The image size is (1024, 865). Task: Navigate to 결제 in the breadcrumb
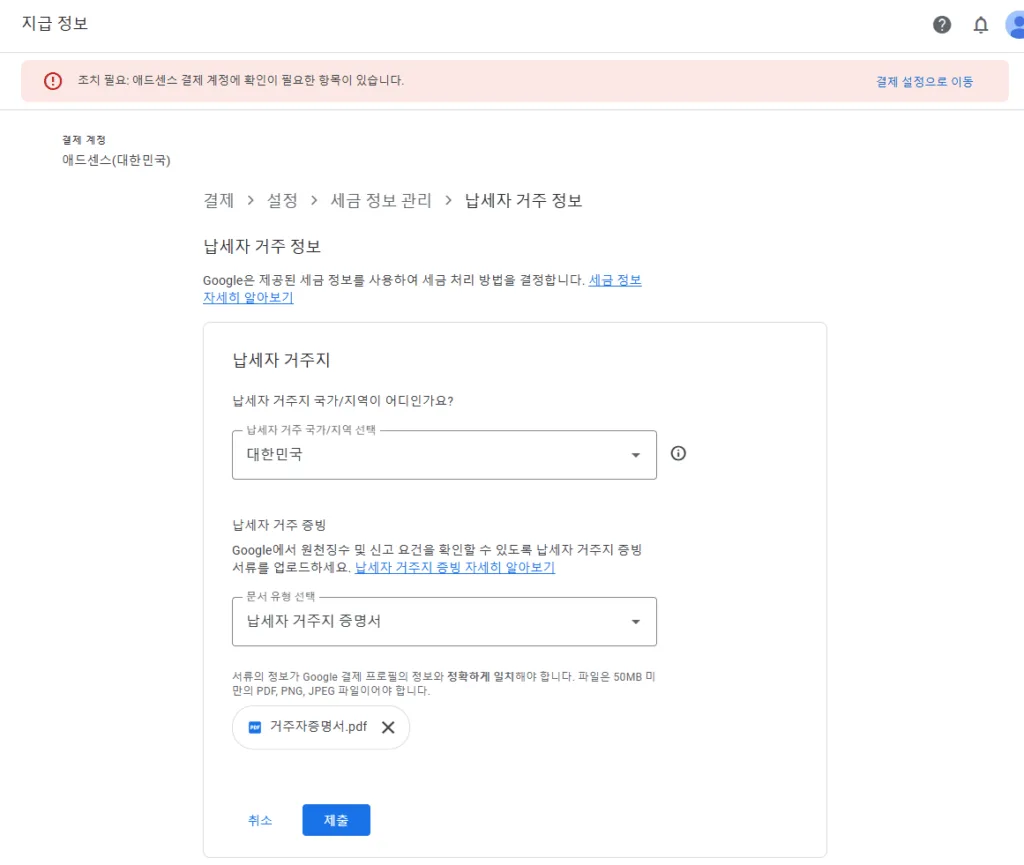click(x=218, y=200)
